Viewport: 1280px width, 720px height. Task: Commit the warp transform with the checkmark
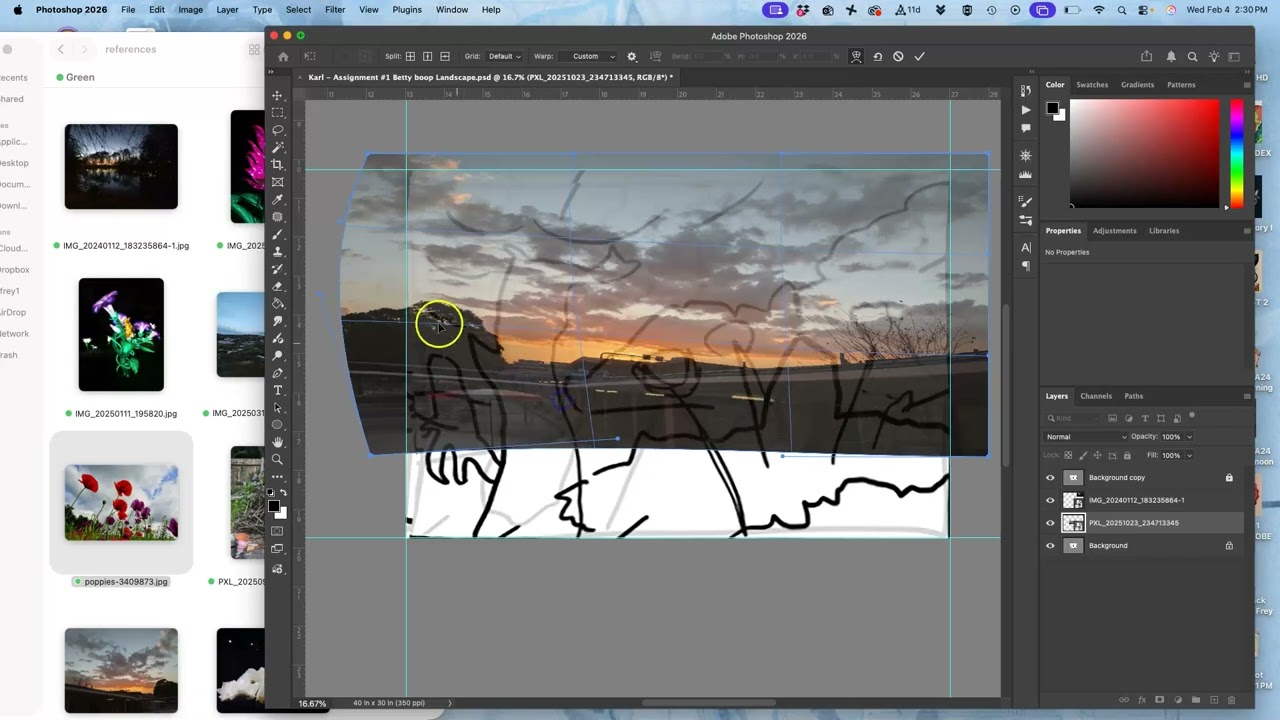pos(919,56)
